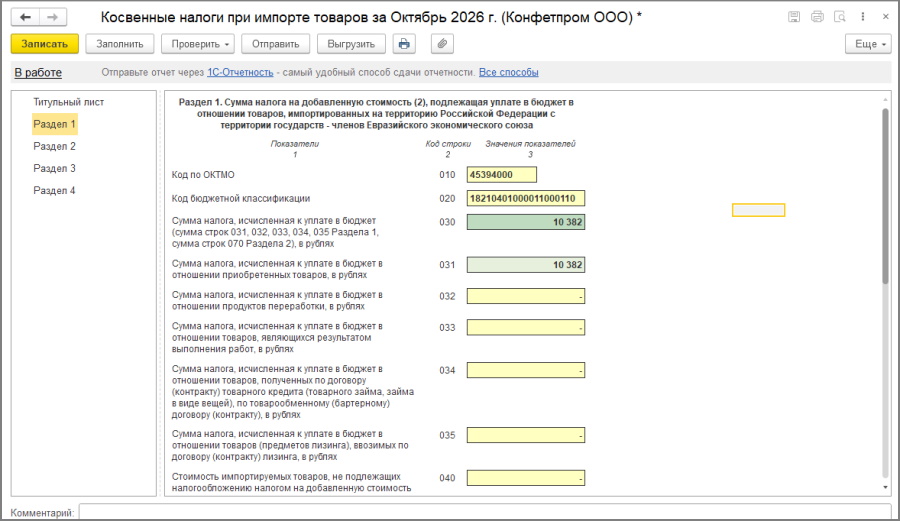Viewport: 900px width, 521px height.
Task: Click the В работе status link
Action: coord(38,72)
